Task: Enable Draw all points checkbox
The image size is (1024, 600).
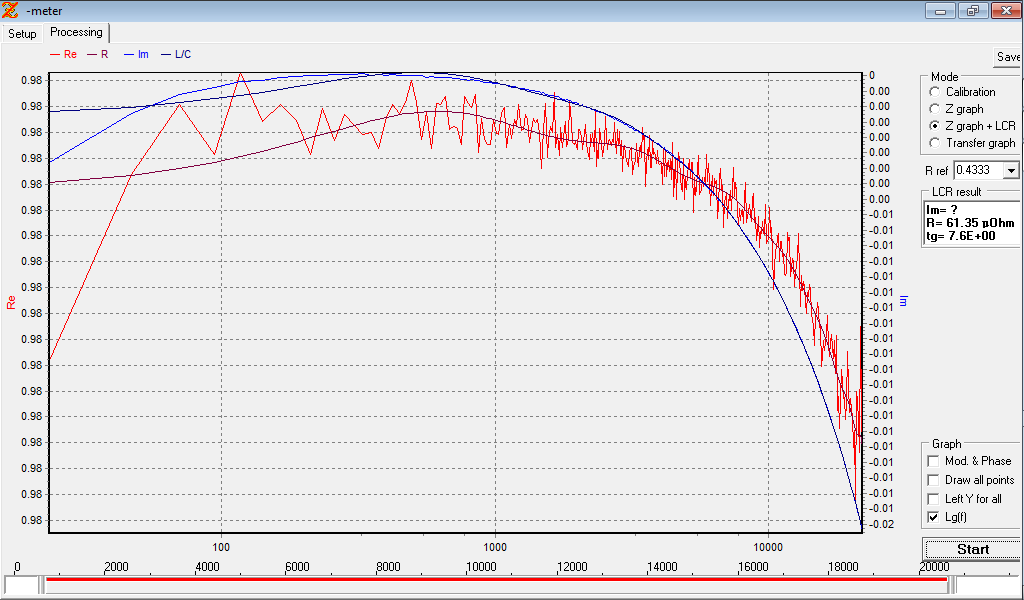Action: (933, 480)
